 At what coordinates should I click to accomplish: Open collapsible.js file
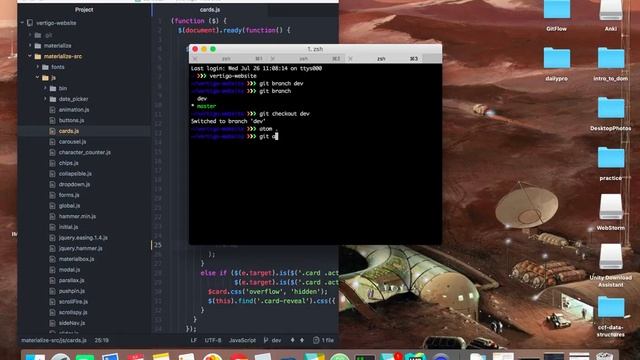(75, 173)
